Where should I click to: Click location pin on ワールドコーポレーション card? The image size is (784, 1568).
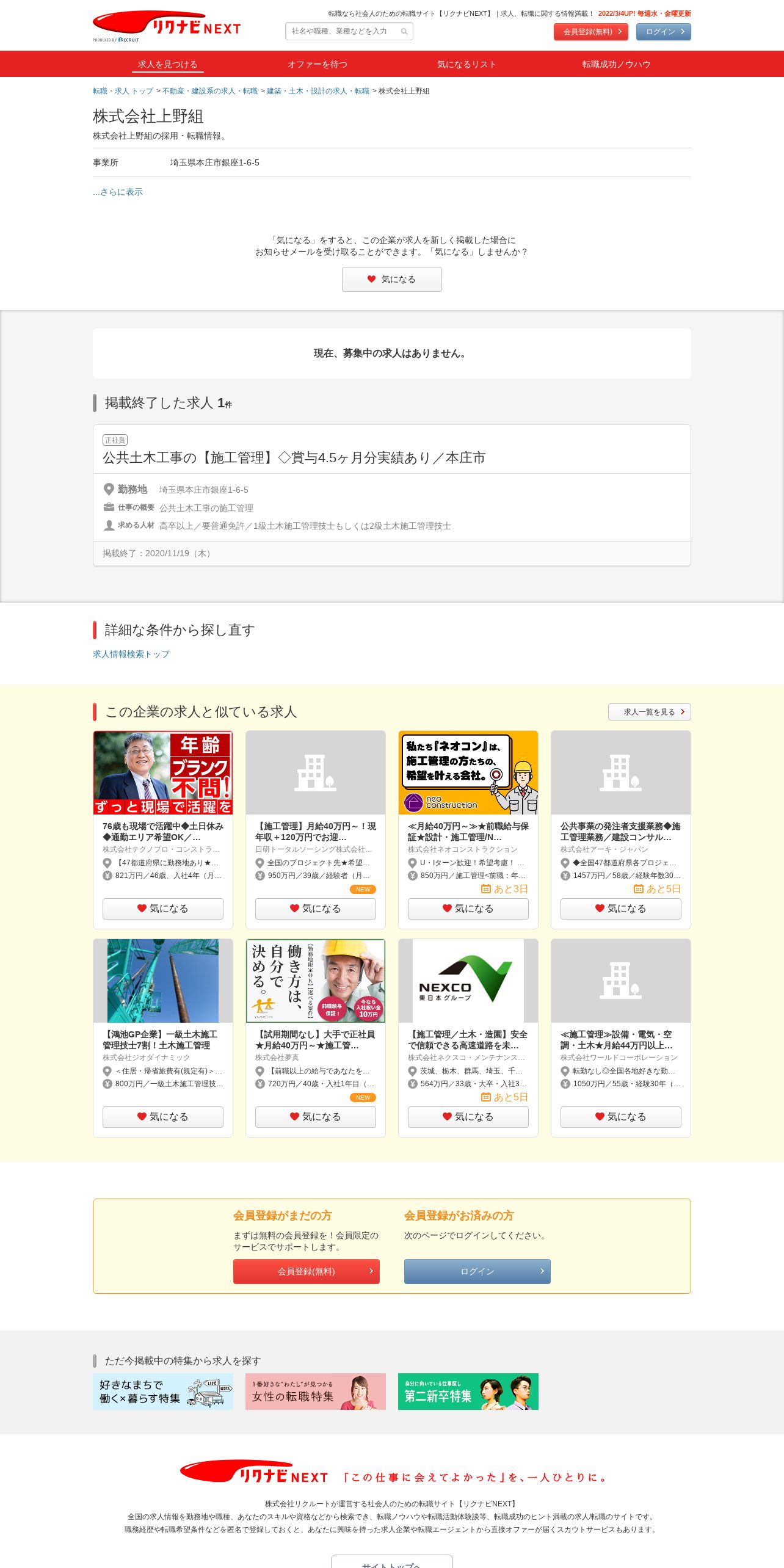pyautogui.click(x=565, y=1071)
